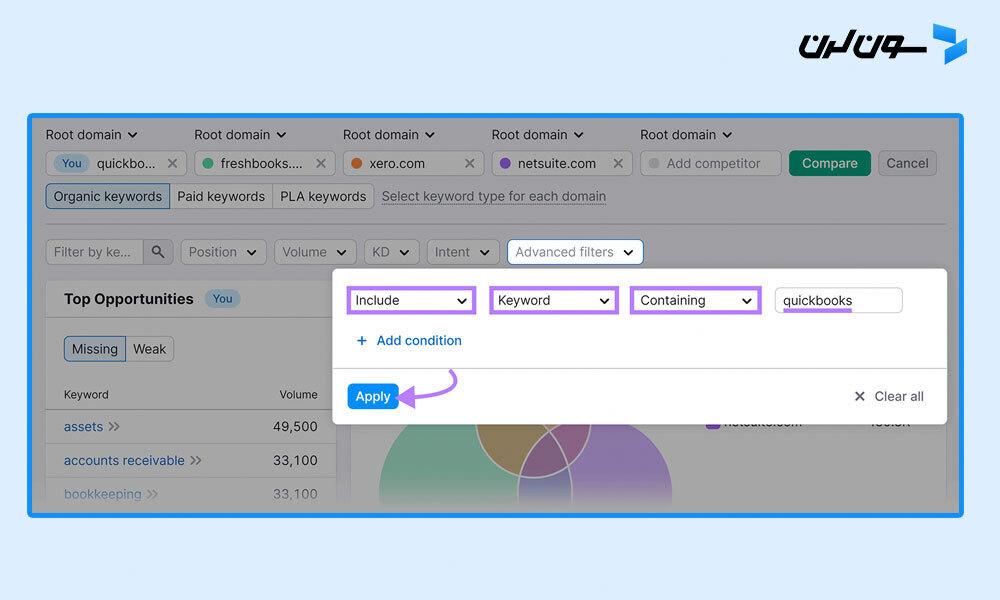The width and height of the screenshot is (1000, 600).
Task: Click Clear all filters
Action: coord(889,396)
